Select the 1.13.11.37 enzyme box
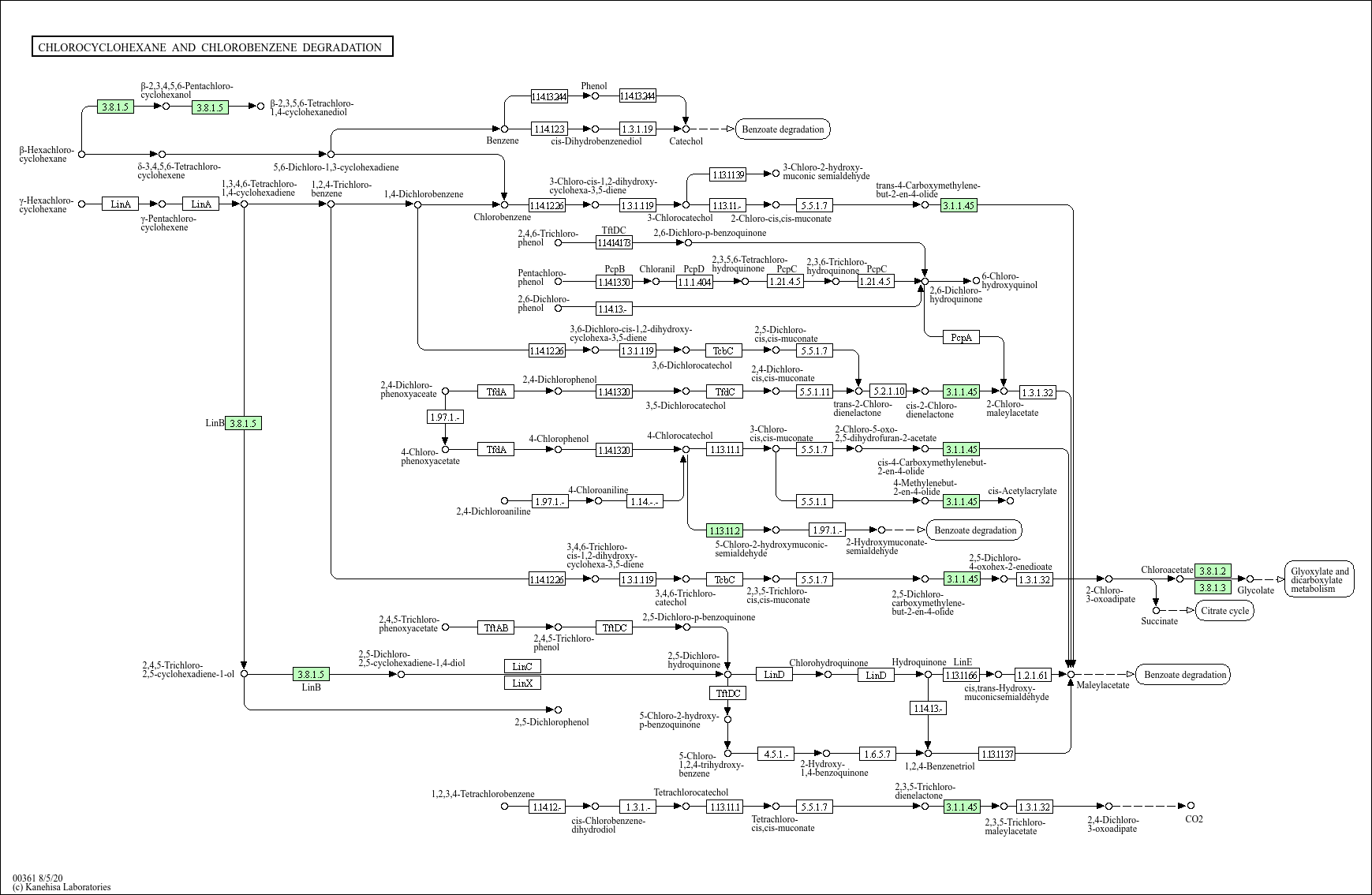The image size is (1372, 895). (996, 754)
